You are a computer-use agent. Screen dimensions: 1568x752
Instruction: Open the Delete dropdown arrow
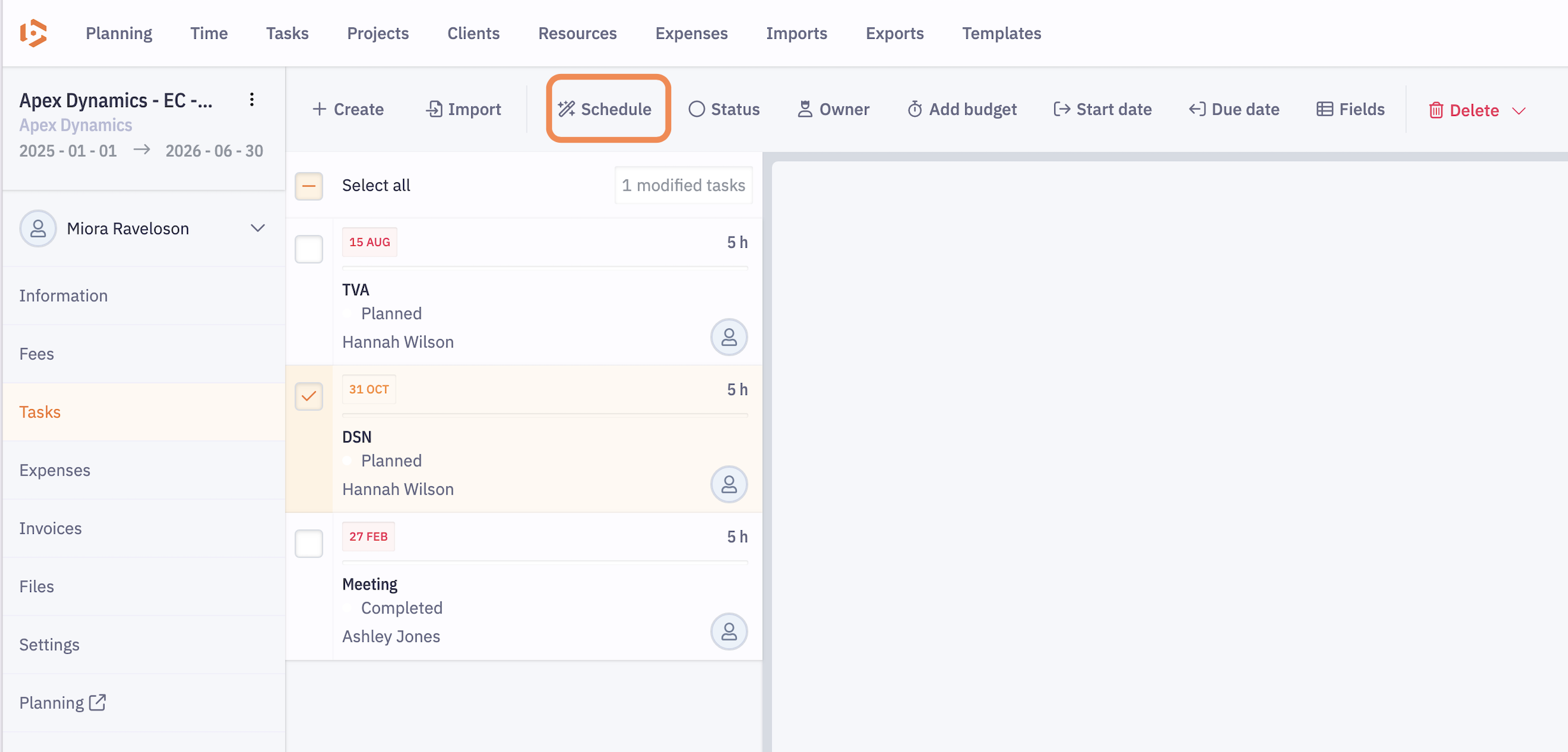coord(1520,111)
